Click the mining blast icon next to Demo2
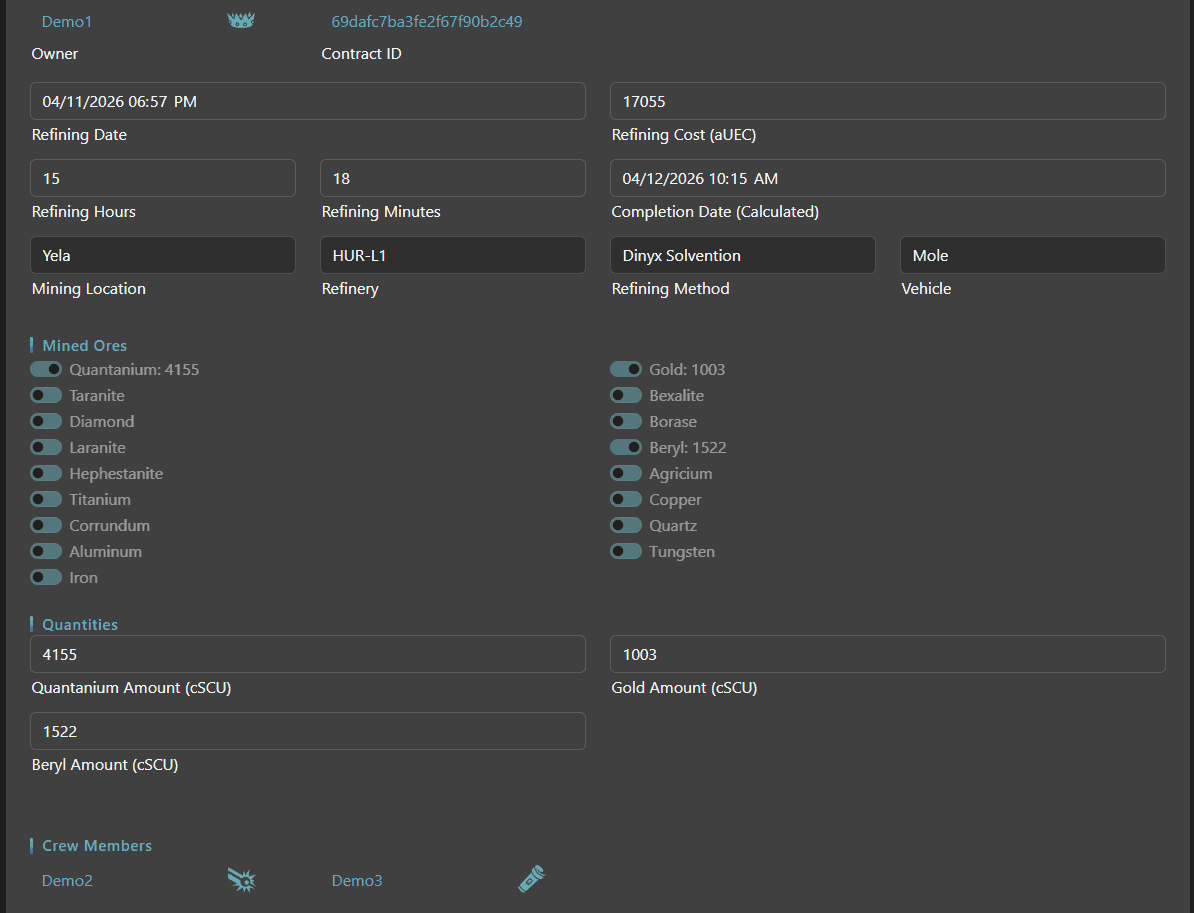This screenshot has width=1194, height=913. 241,879
